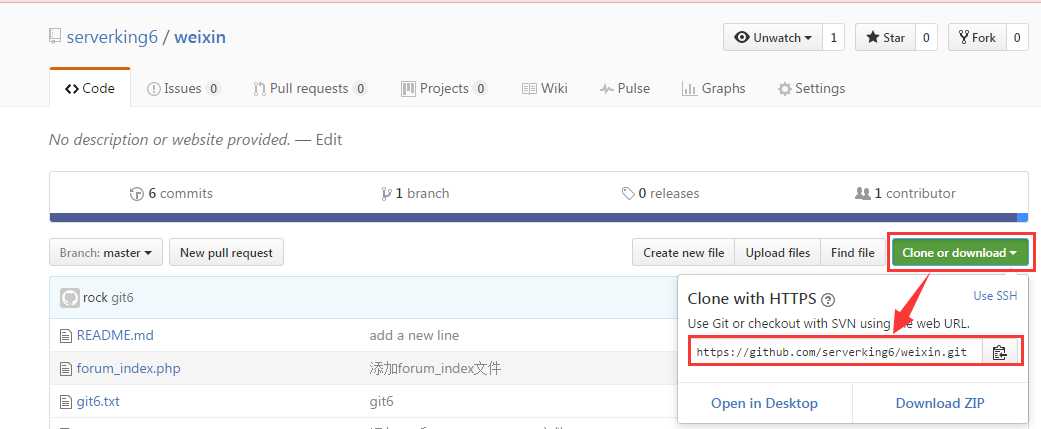The height and width of the screenshot is (429, 1041).
Task: Click the help icon beside Clone with HTTPS
Action: pyautogui.click(x=828, y=300)
